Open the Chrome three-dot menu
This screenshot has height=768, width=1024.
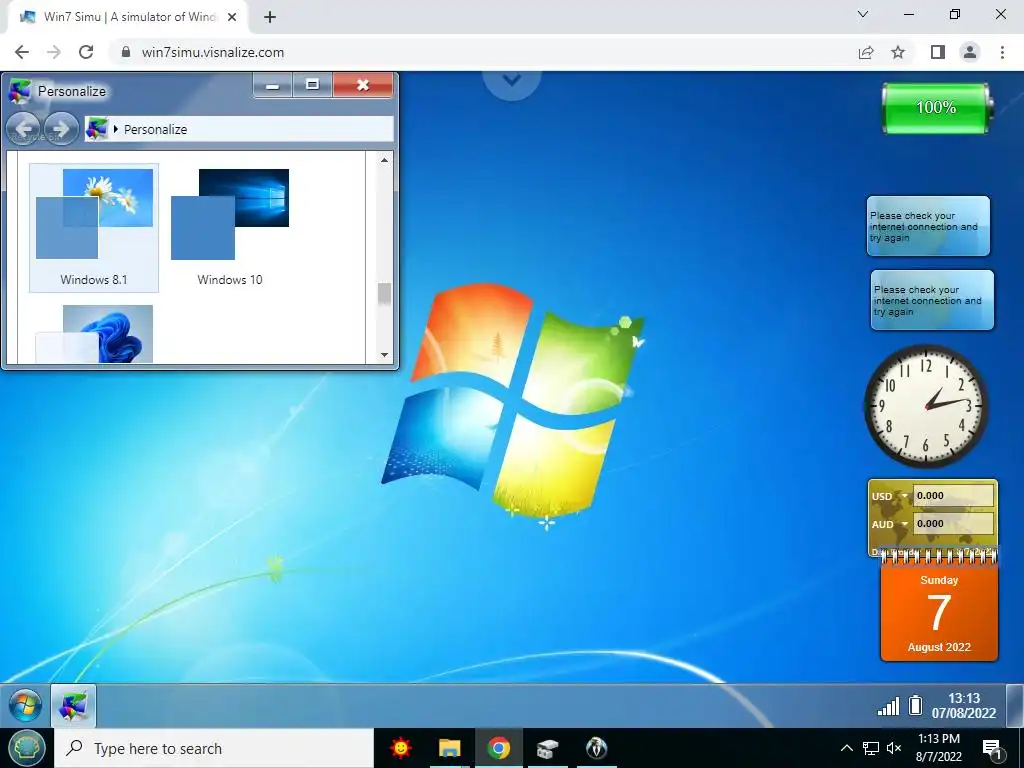[x=1002, y=52]
